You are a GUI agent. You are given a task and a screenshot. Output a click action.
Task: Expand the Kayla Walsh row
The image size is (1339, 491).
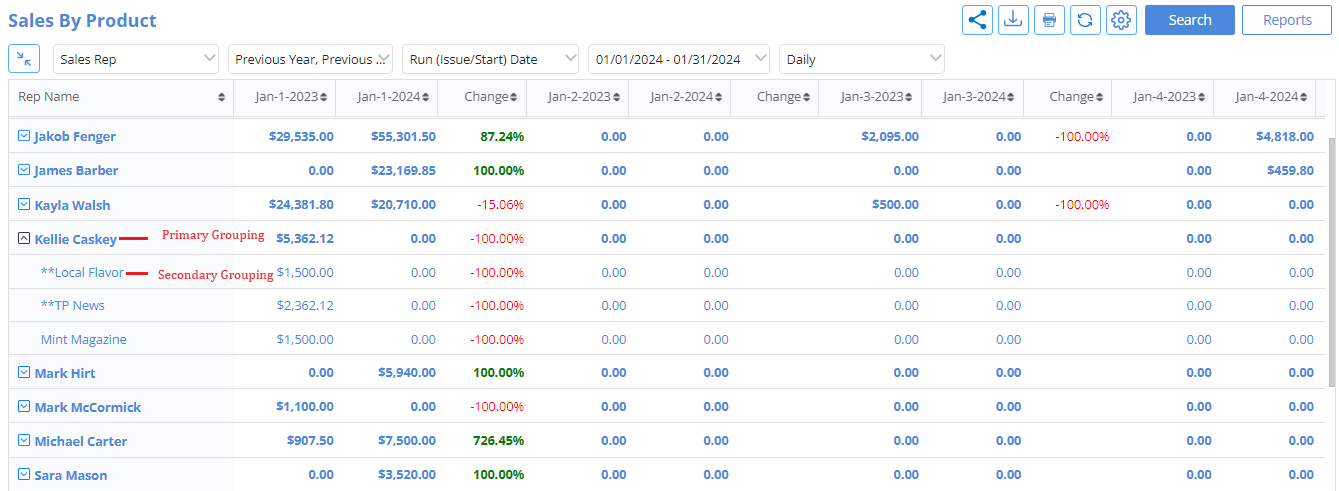click(x=24, y=204)
